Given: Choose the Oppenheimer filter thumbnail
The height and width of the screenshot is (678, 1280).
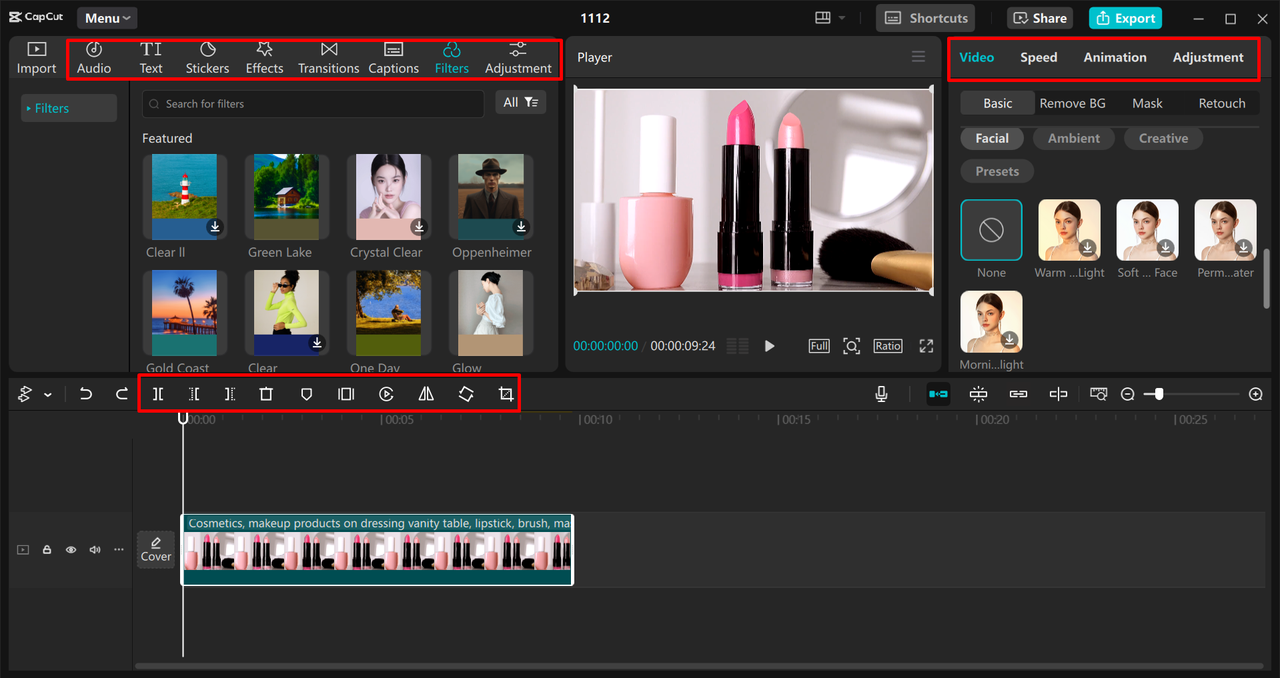Looking at the screenshot, I should coord(491,197).
